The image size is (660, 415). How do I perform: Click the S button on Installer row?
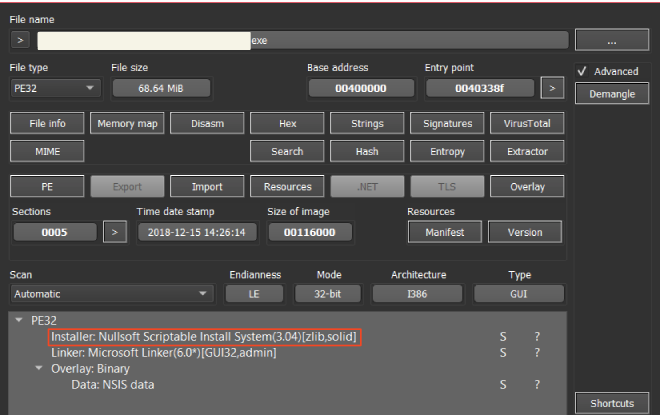503,337
